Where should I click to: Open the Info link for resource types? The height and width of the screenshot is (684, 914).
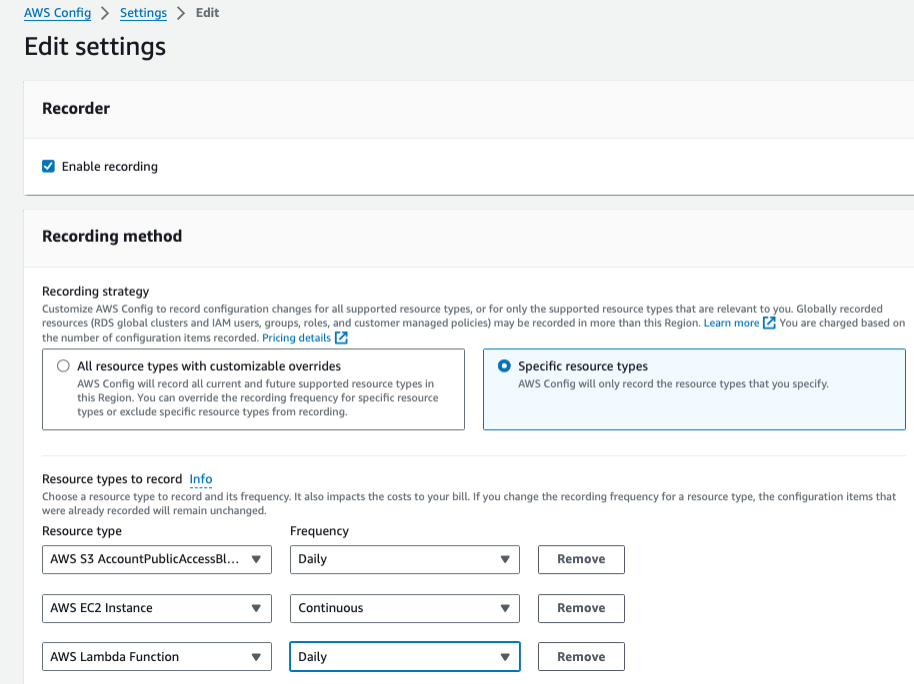click(x=201, y=479)
